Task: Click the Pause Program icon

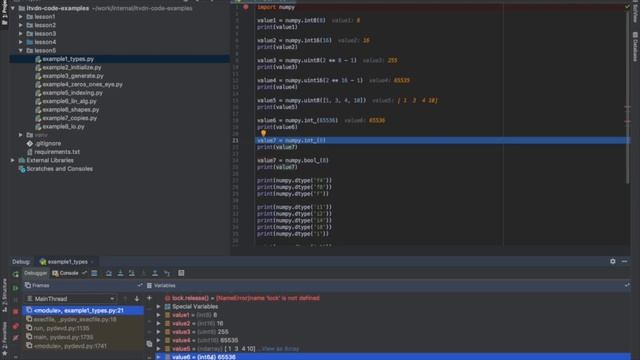Action: pos(16,300)
